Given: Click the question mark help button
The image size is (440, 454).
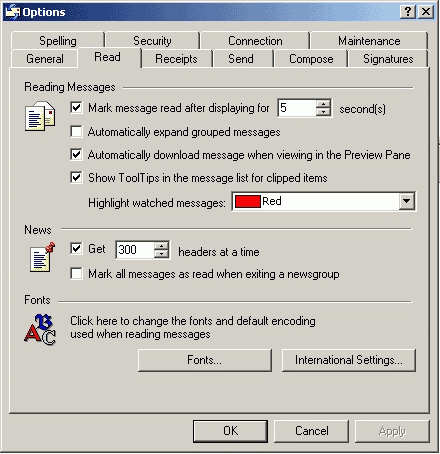Looking at the screenshot, I should click(408, 12).
